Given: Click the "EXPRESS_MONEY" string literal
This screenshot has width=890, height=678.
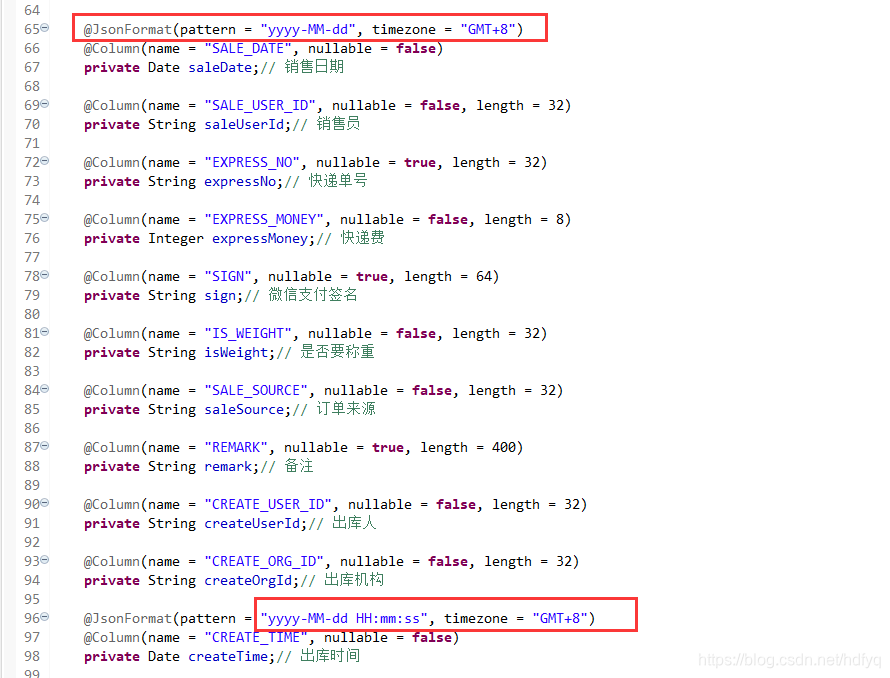Looking at the screenshot, I should [x=263, y=220].
